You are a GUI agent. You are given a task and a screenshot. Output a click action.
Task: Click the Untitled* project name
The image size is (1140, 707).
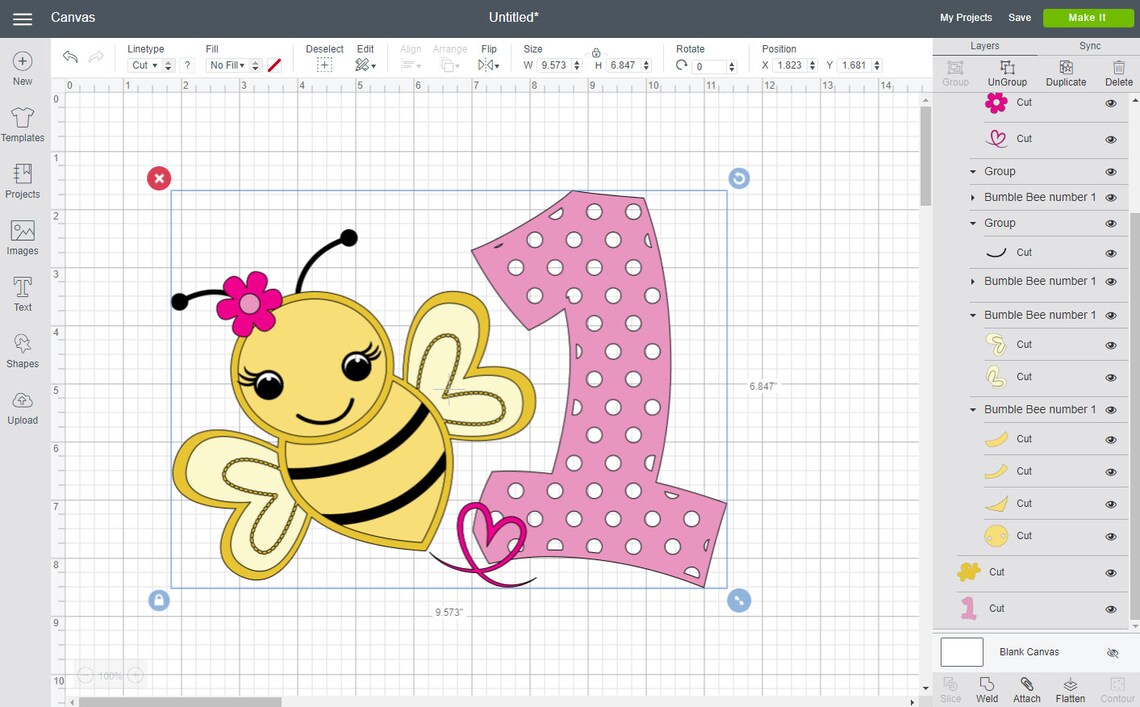coord(513,17)
